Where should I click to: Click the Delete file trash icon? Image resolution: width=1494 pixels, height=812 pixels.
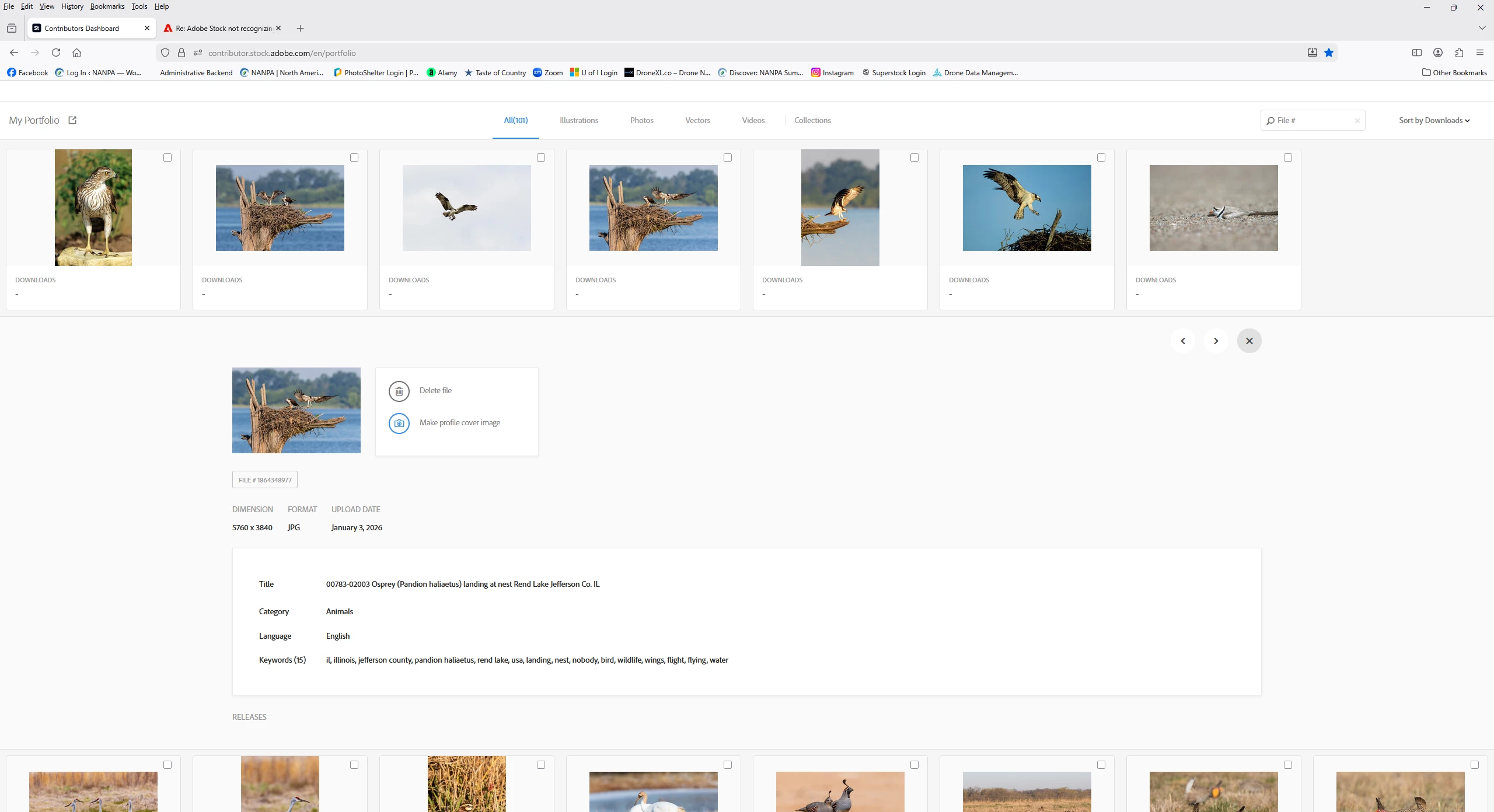pyautogui.click(x=399, y=391)
